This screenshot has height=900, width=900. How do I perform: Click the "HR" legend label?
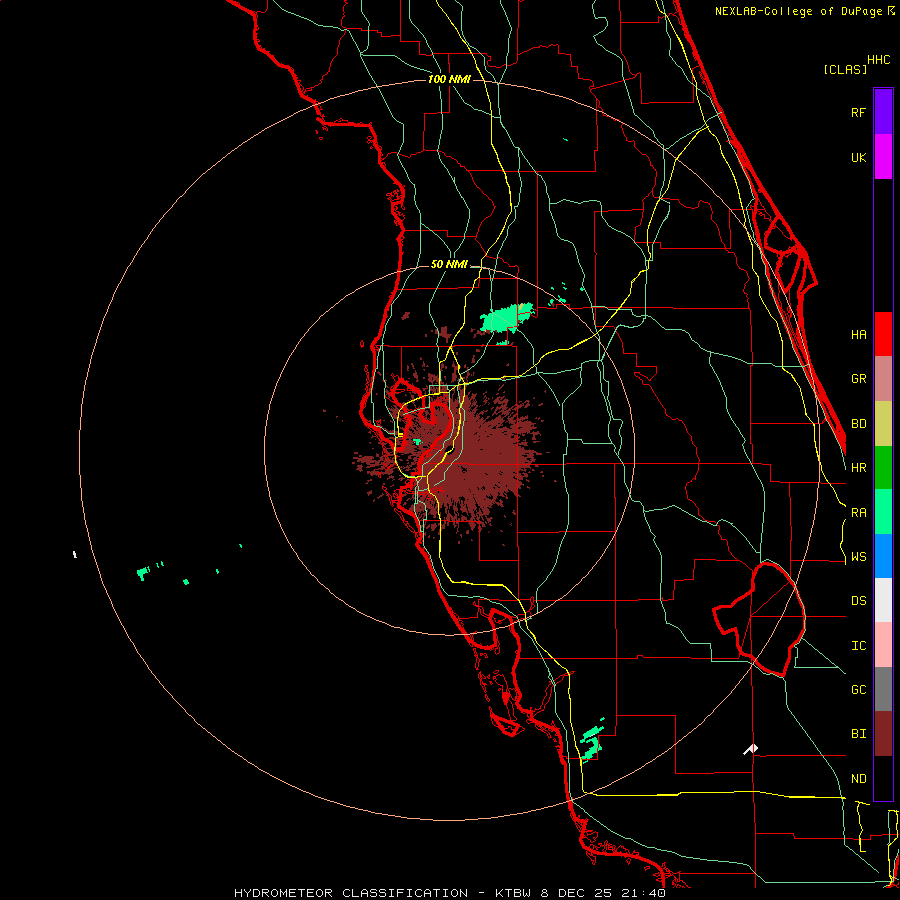(x=858, y=468)
